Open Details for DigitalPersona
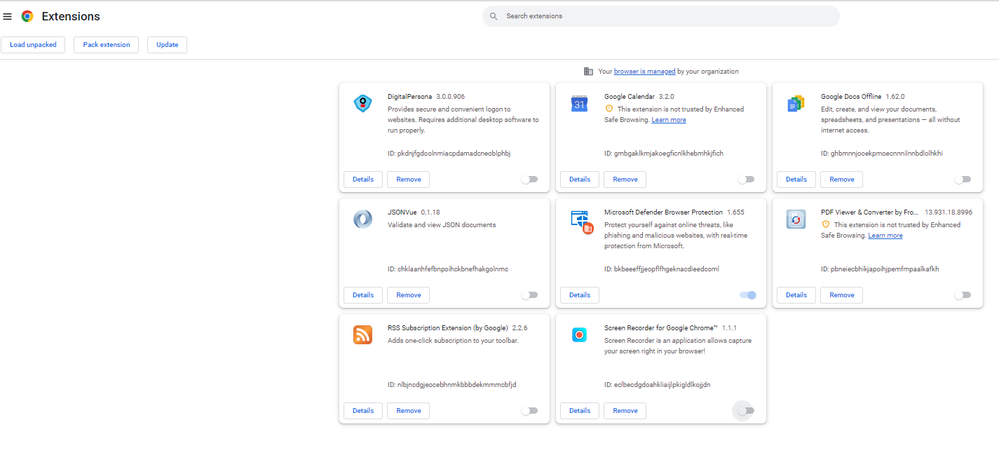Screen dimensions: 999x453 [x=363, y=180]
